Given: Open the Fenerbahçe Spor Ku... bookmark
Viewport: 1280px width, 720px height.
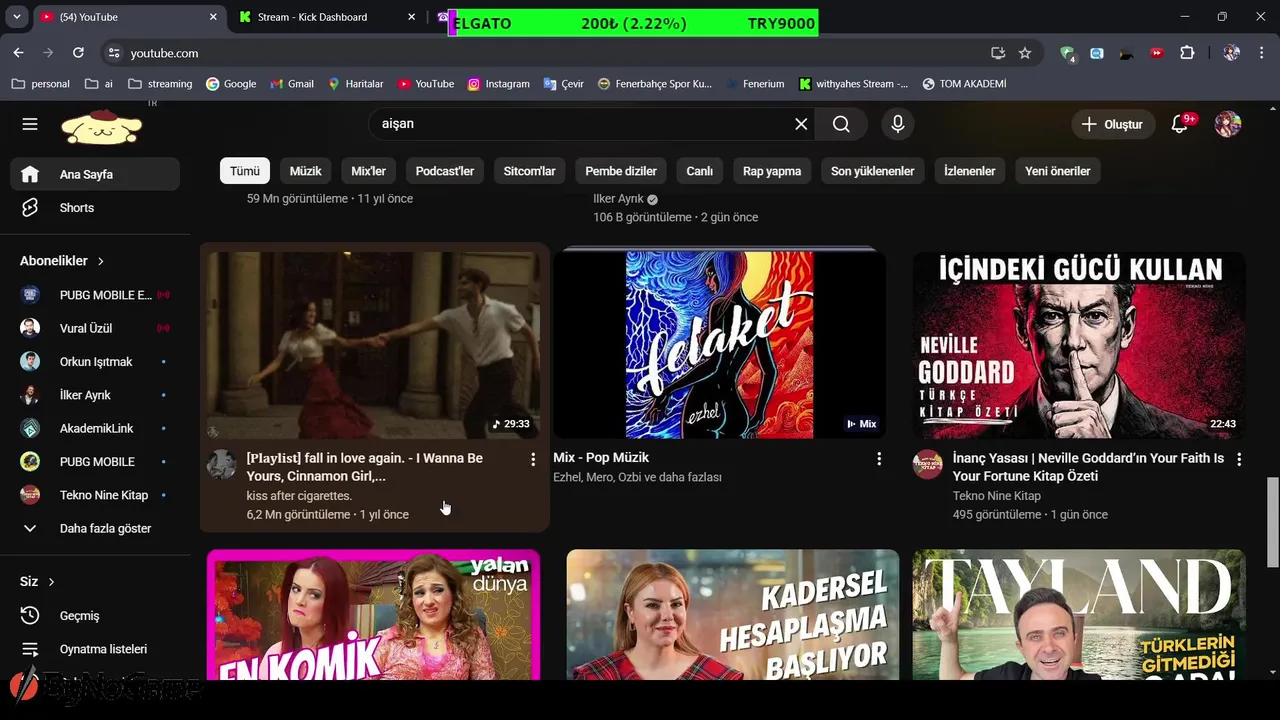Looking at the screenshot, I should (655, 84).
